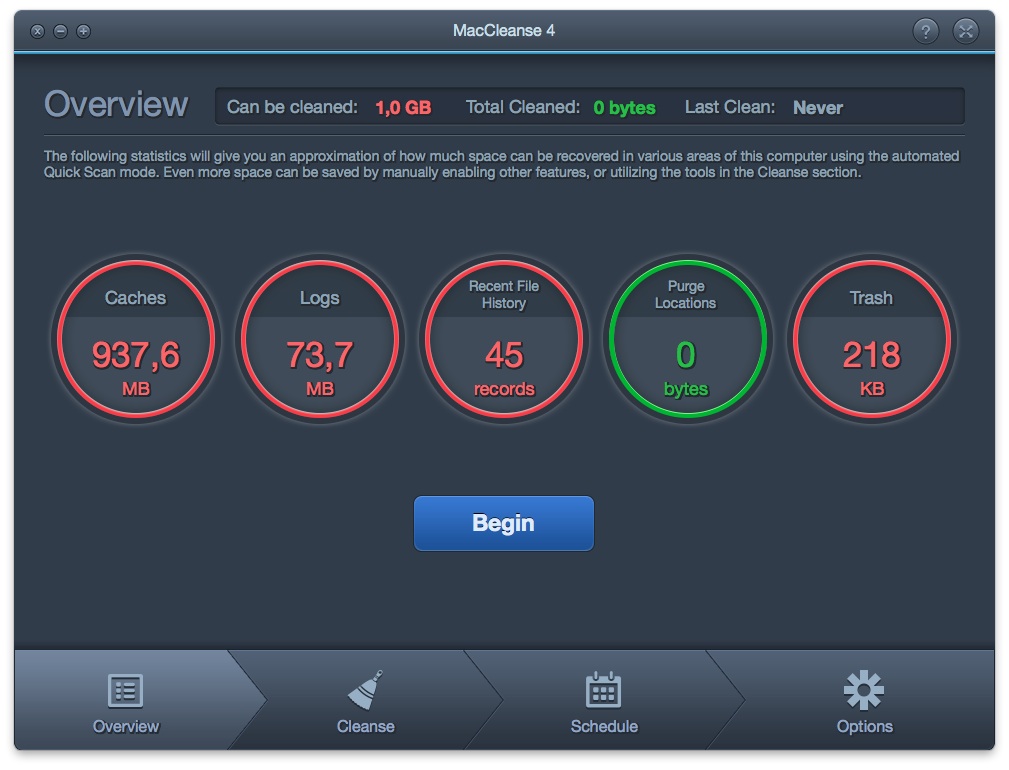Click the calendar icon for Schedule

tap(603, 690)
